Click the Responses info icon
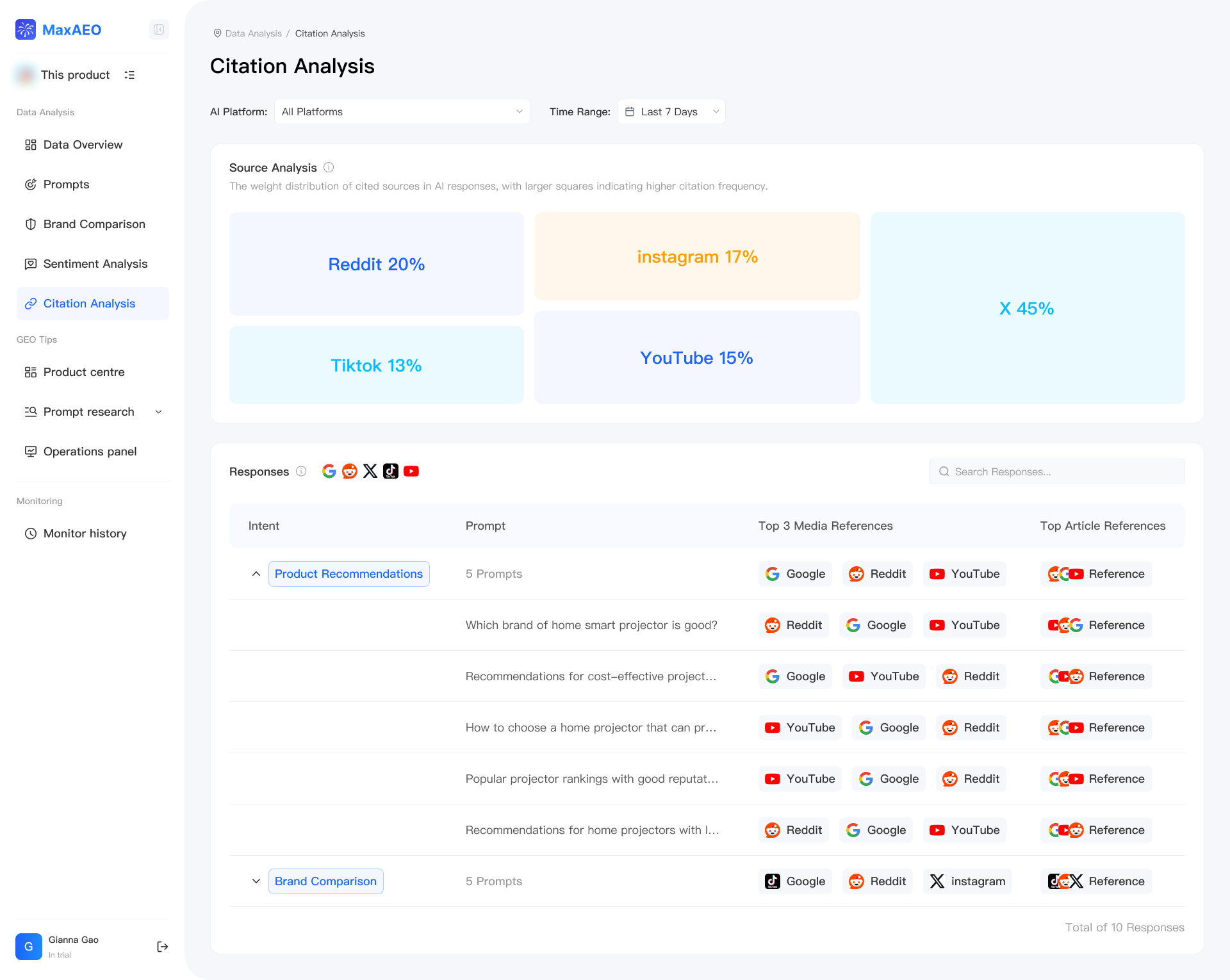Viewport: 1230px width, 980px height. [x=301, y=471]
